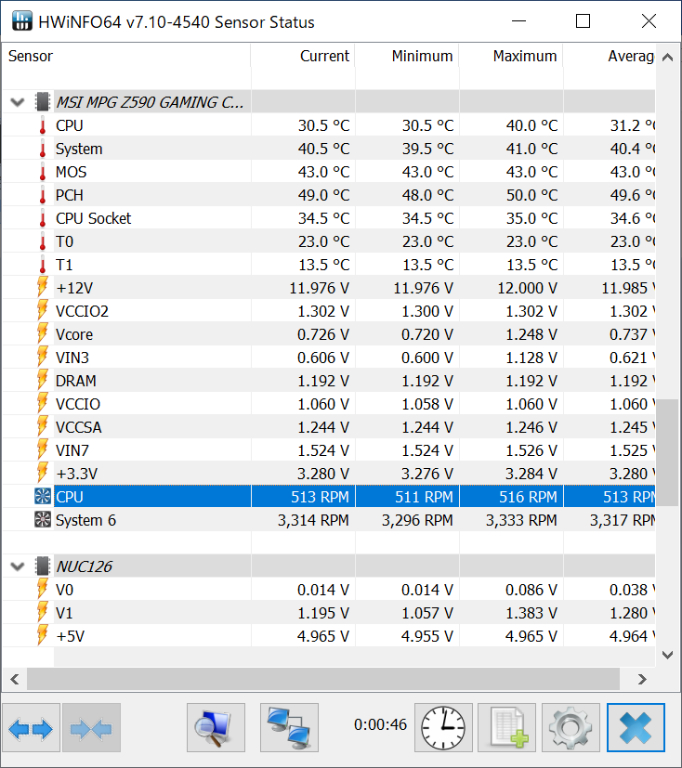Maximize the HWiNFO64 Sensor Status window
This screenshot has height=768, width=682.
(x=583, y=21)
